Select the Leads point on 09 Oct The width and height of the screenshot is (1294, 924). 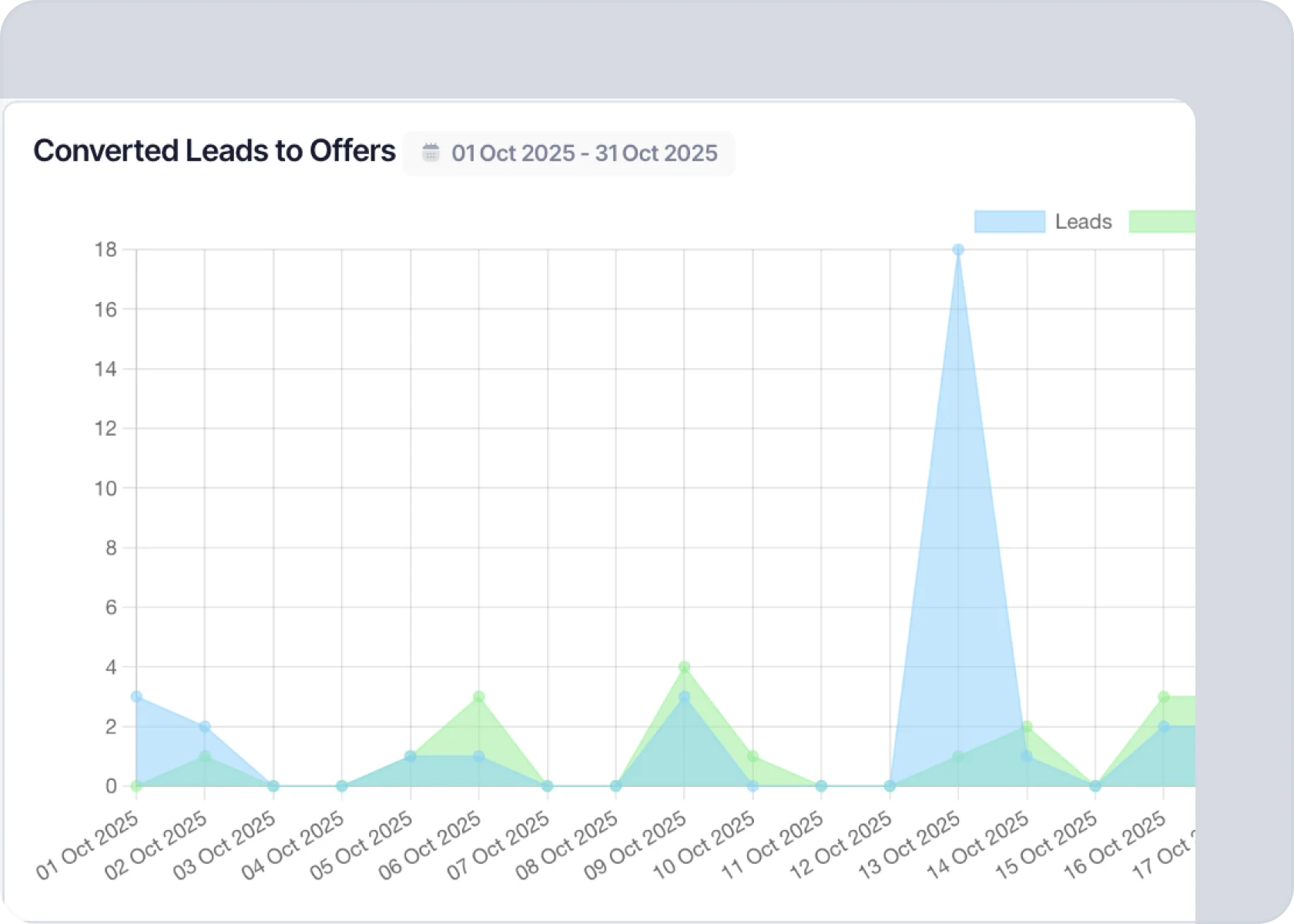(684, 697)
